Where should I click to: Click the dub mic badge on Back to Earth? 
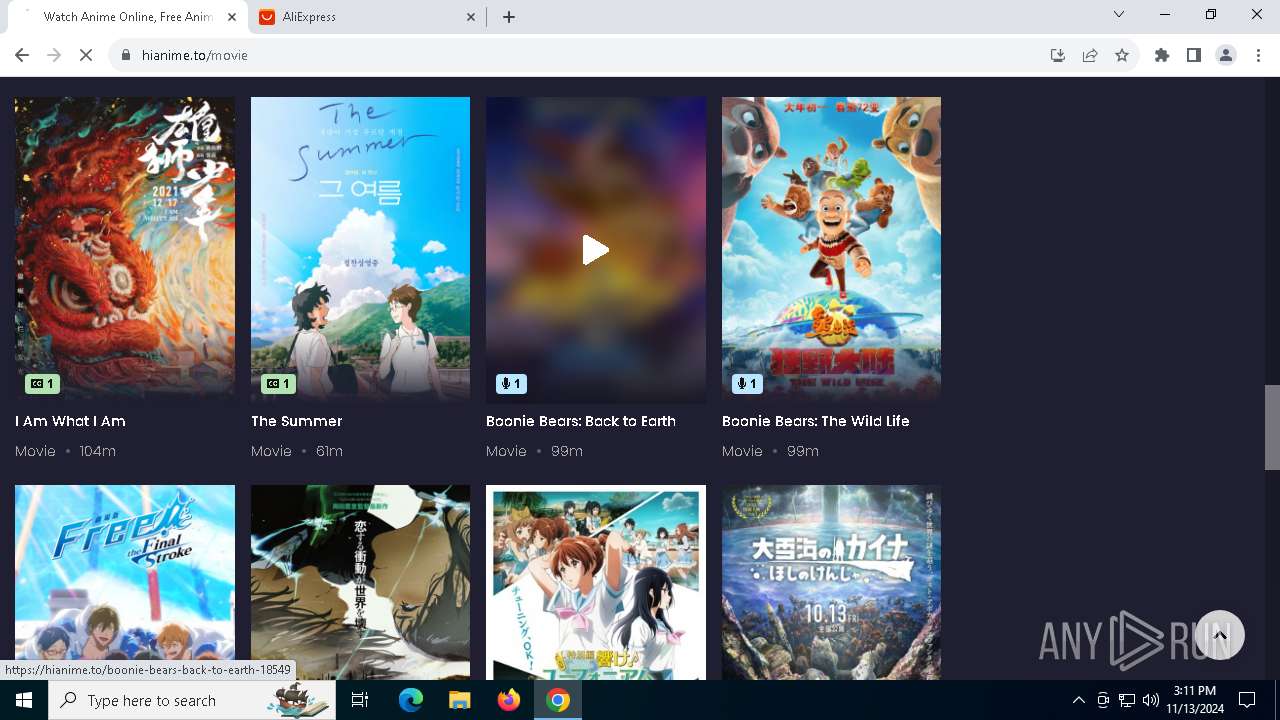coord(511,384)
